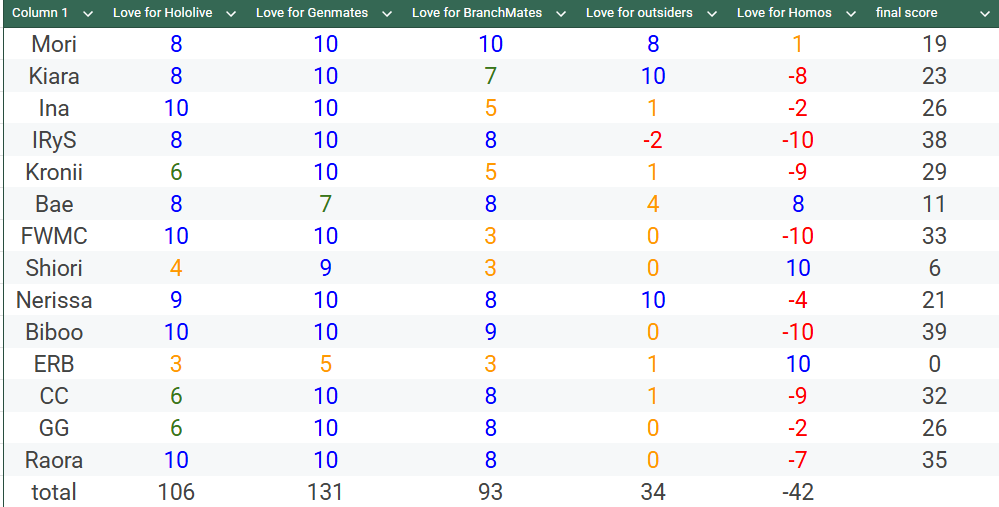Viewport: 999px width, 507px height.
Task: Select Raora's Love for Homos value -7
Action: tap(798, 460)
